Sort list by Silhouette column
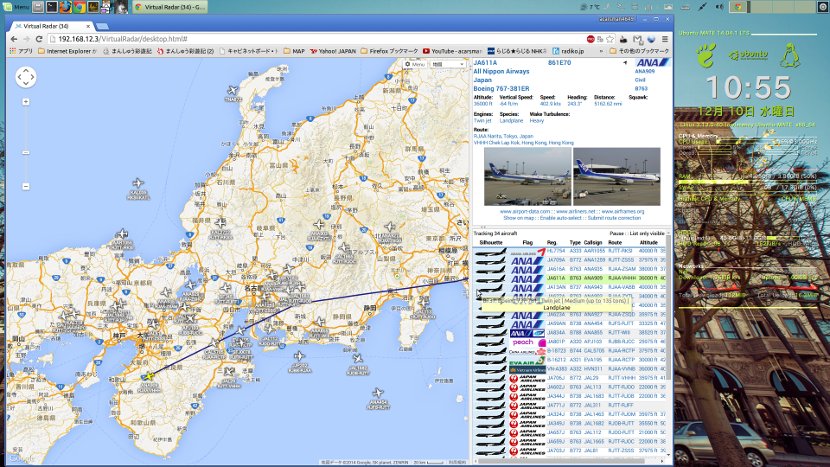830x467 pixels. [491, 243]
